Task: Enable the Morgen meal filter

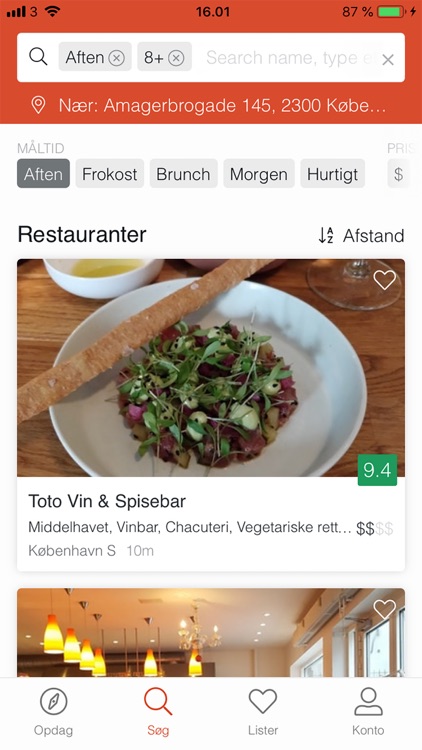Action: pos(259,174)
